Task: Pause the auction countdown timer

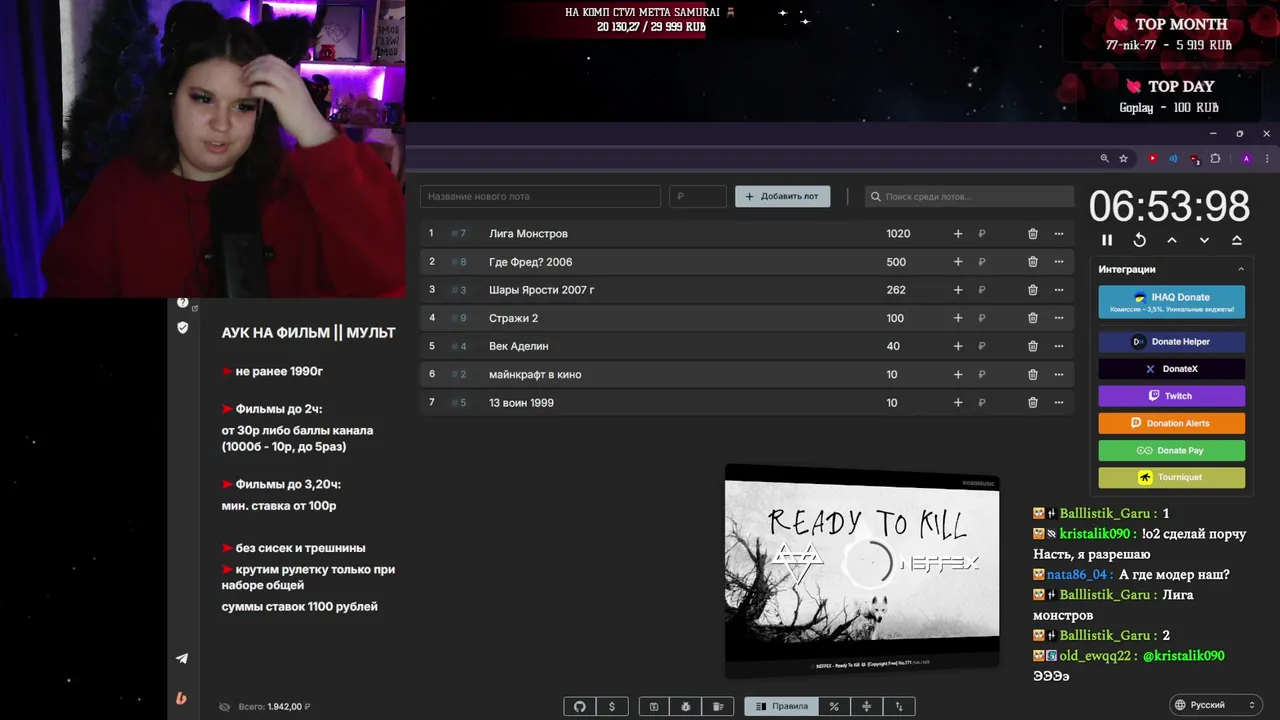Action: [1107, 240]
